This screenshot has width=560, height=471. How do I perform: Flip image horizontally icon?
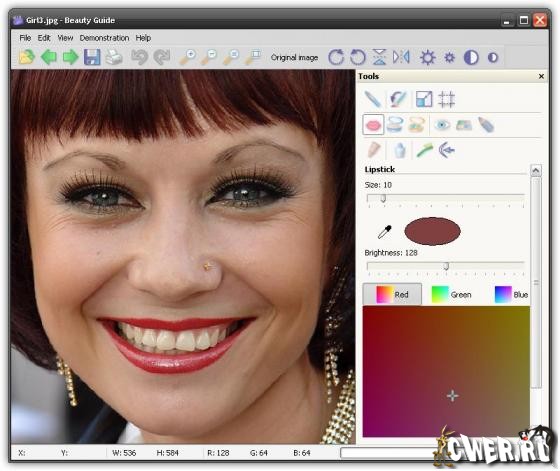[401, 57]
